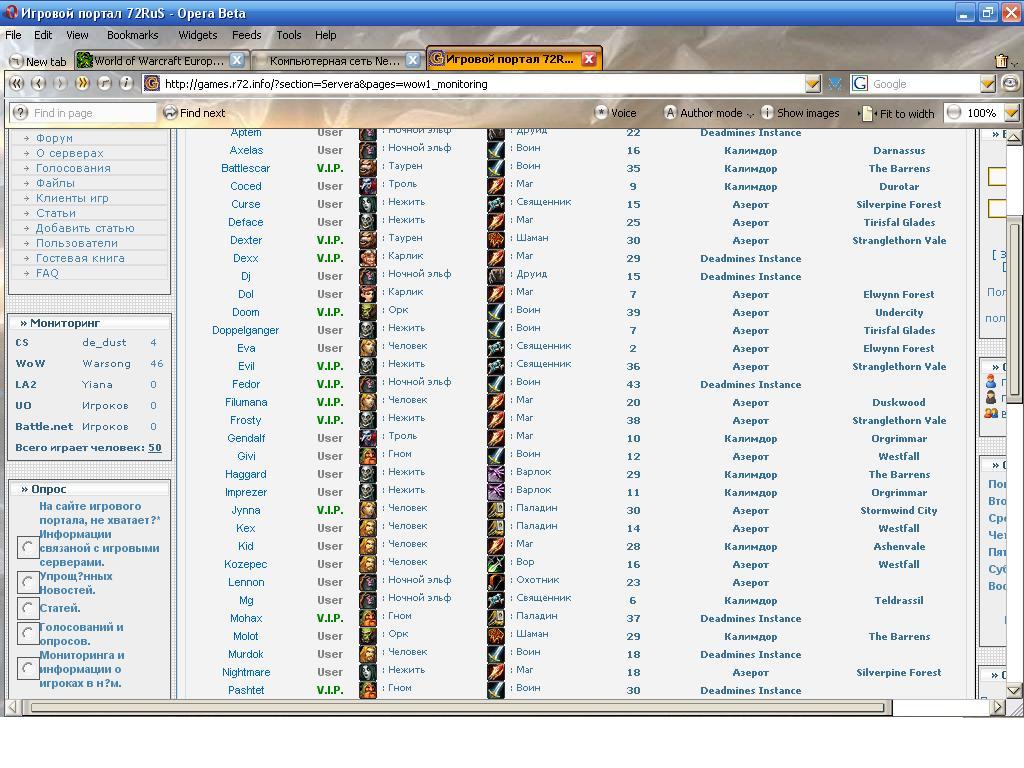Open the Widgets menu
This screenshot has height=768, width=1024.
(x=198, y=35)
